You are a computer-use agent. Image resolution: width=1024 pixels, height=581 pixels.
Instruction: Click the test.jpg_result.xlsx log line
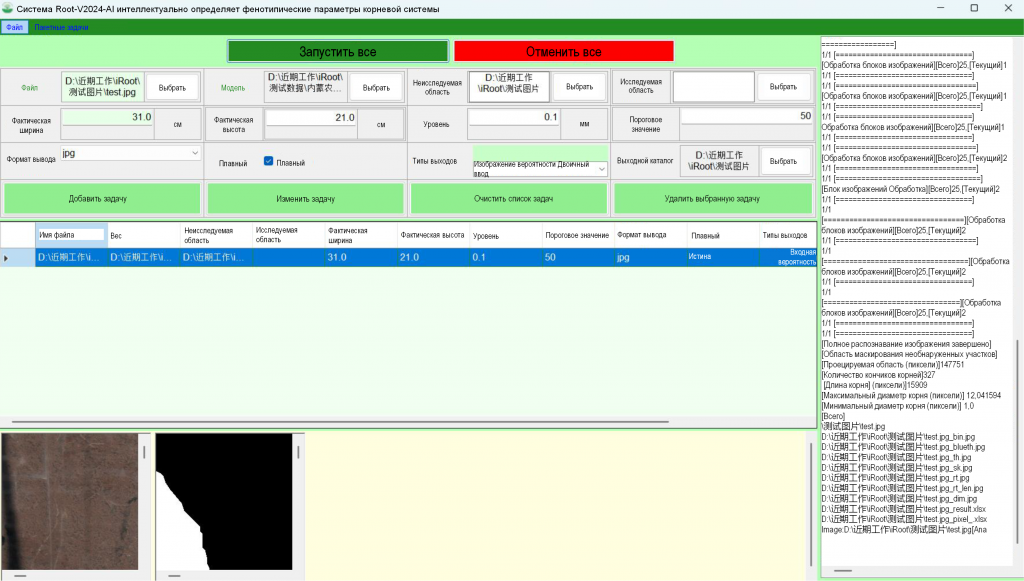pos(904,509)
